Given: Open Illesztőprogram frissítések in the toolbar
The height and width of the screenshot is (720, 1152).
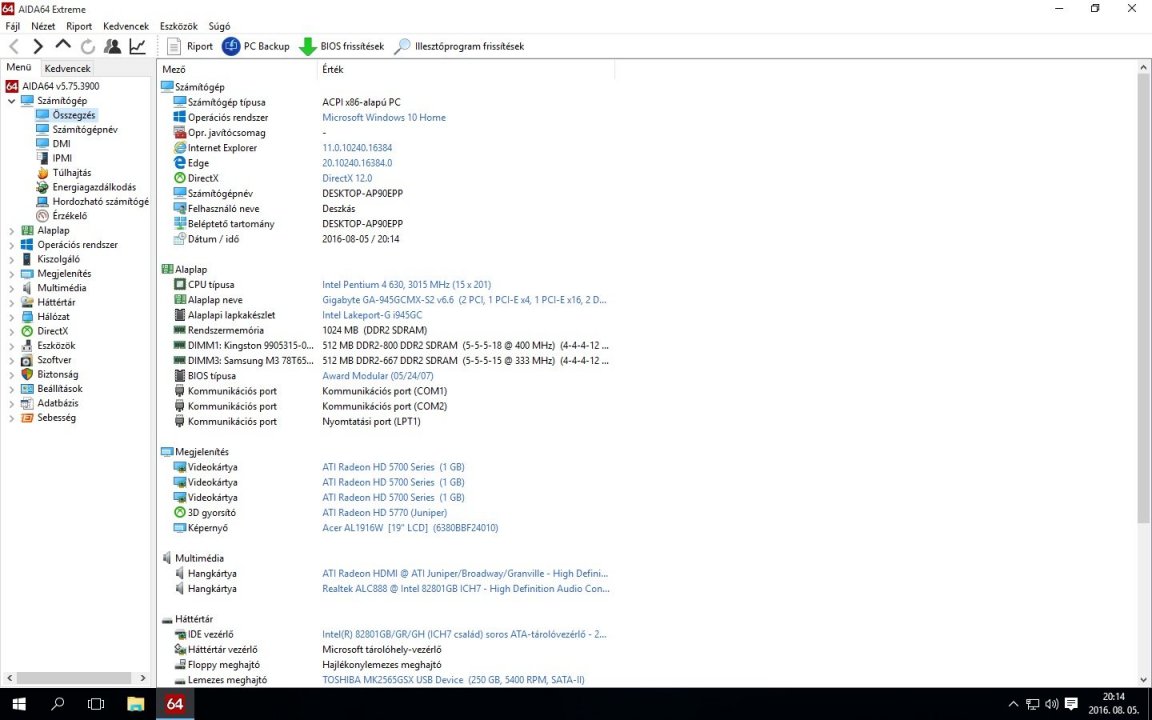Looking at the screenshot, I should 460,46.
